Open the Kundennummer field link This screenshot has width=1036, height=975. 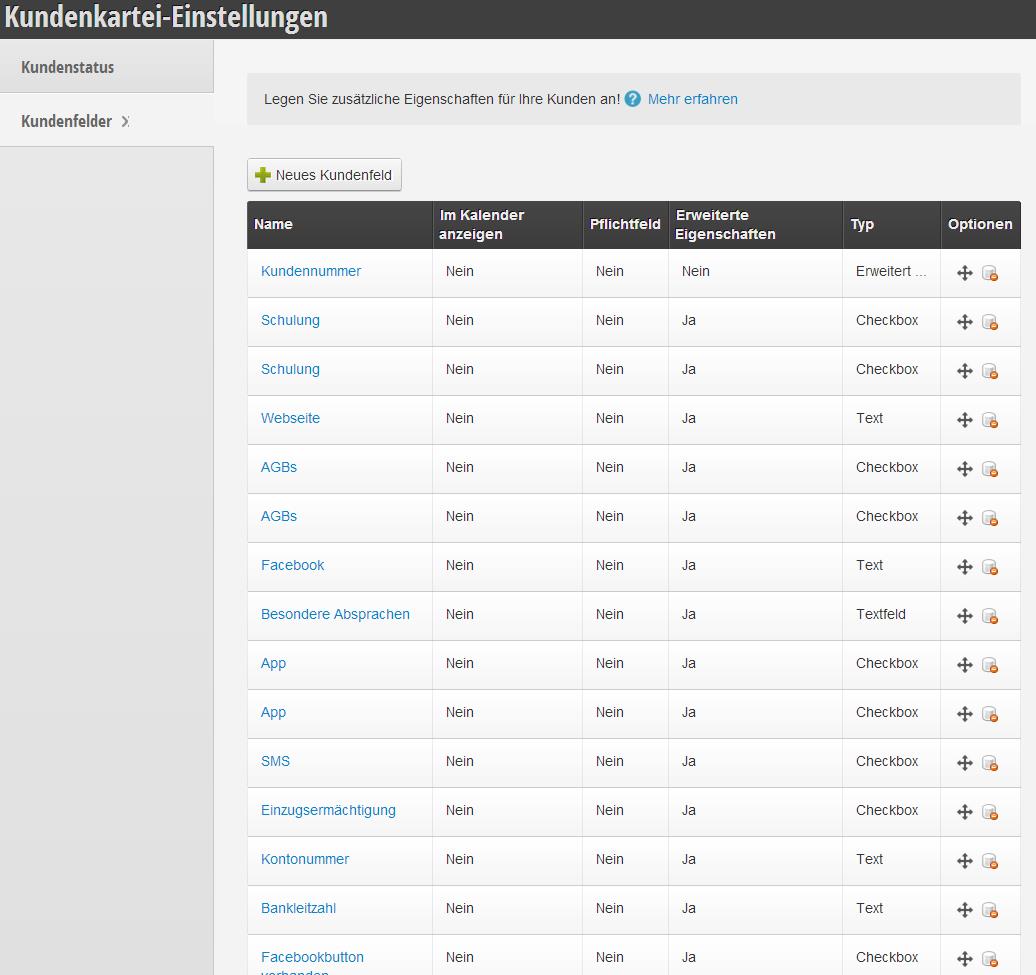311,271
